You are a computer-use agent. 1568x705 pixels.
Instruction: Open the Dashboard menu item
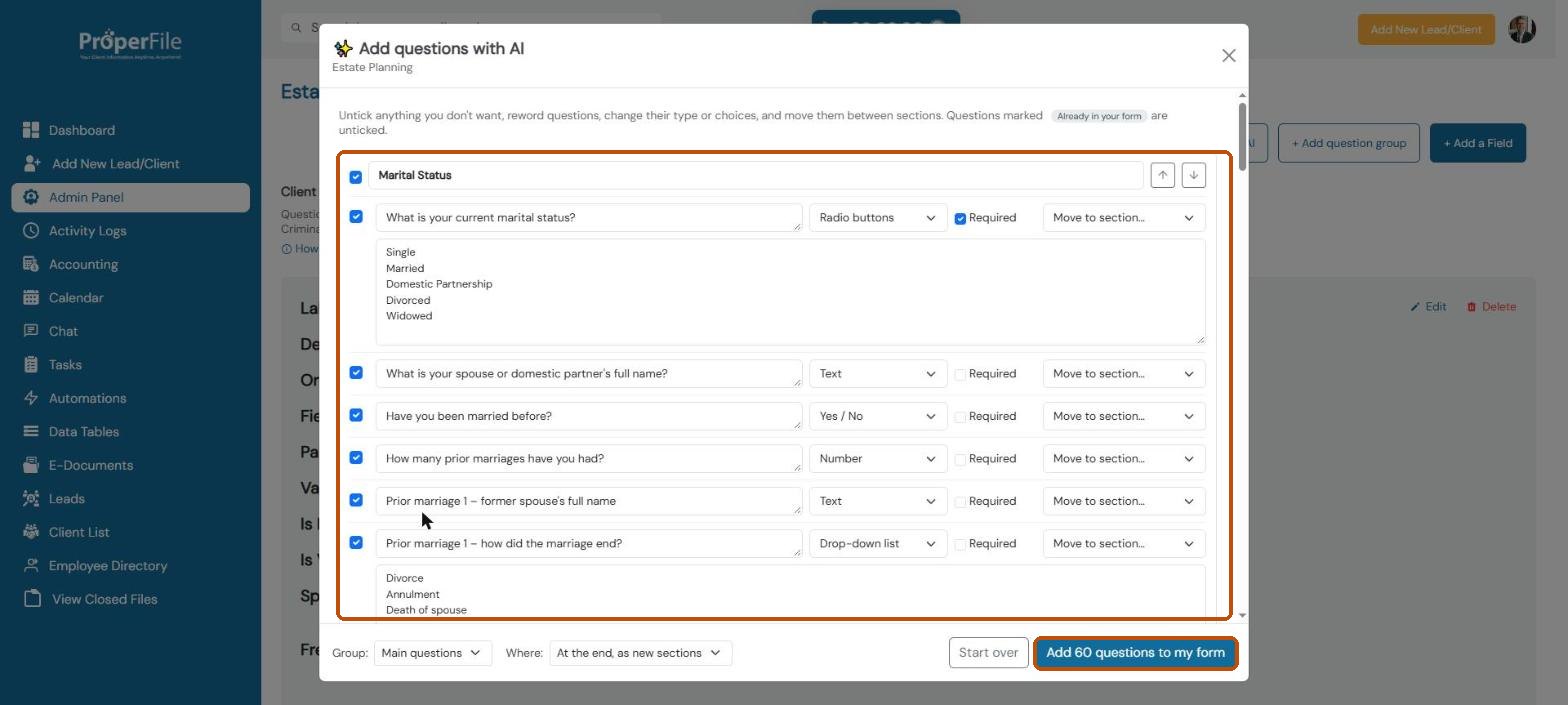click(x=82, y=130)
